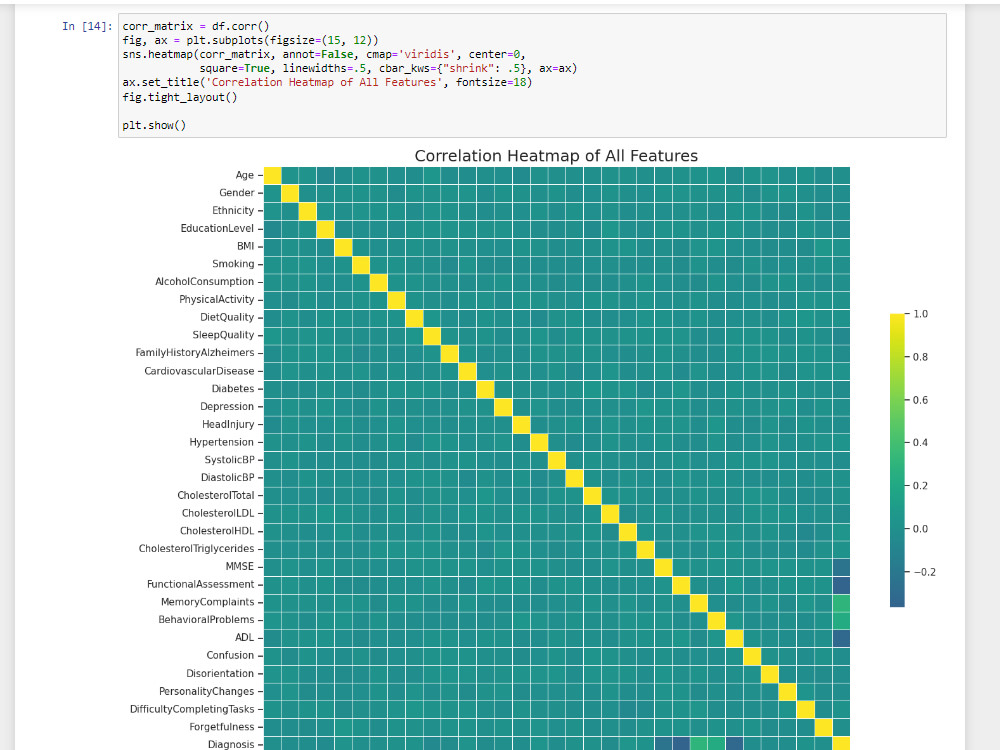The height and width of the screenshot is (750, 1000).
Task: Click the 'FamilyHistoryAlzheimers' axis label
Action: coord(195,353)
